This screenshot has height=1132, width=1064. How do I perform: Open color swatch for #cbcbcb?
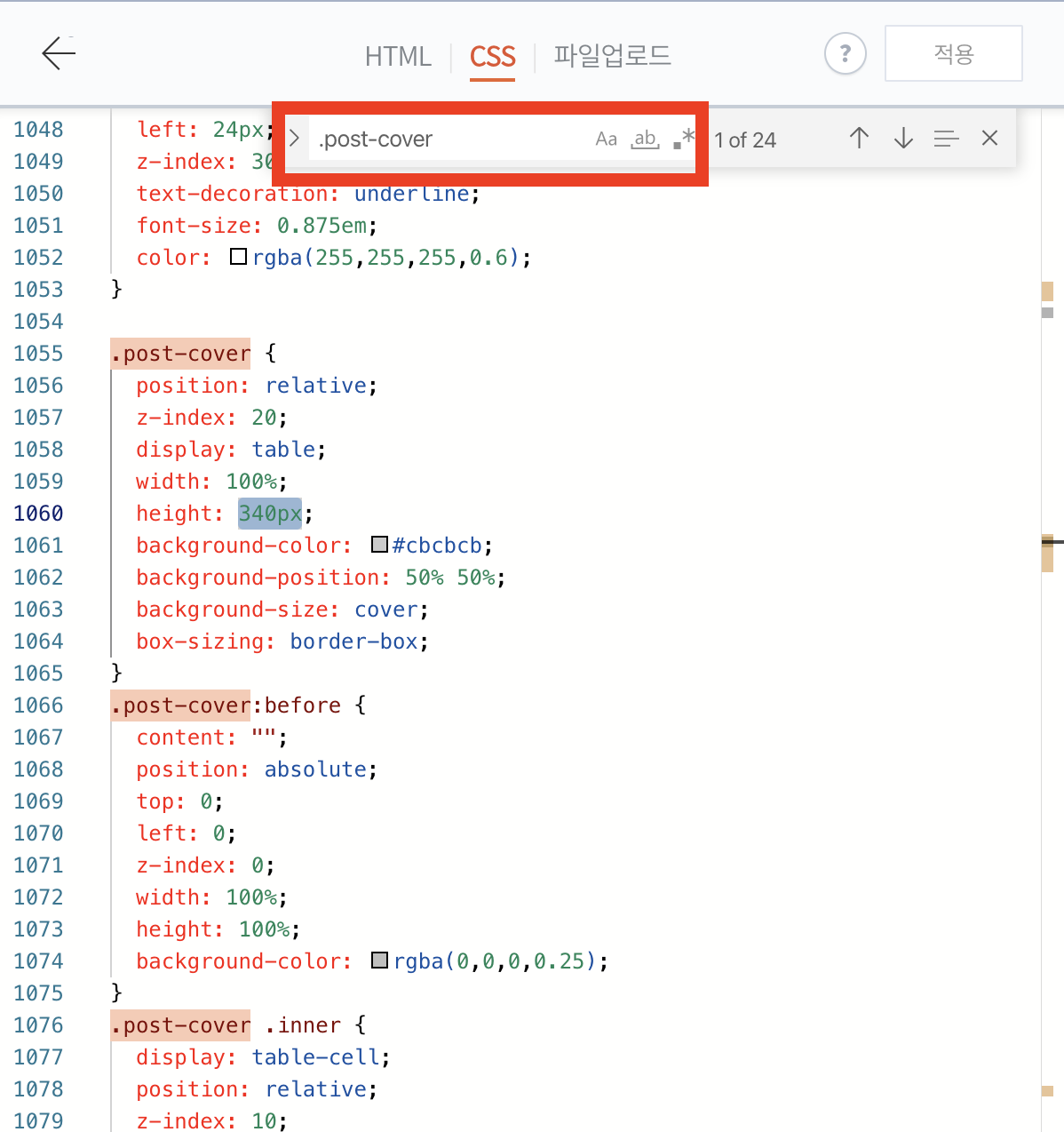point(379,545)
